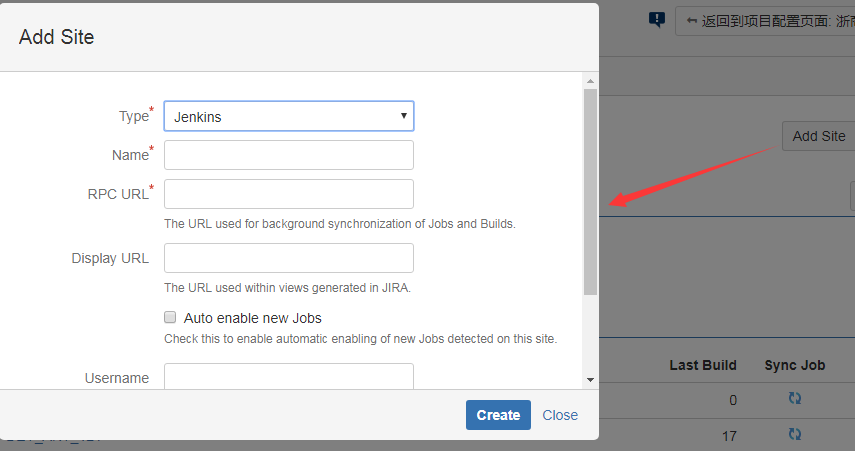Click sync icon in row with 17 builds
855x451 pixels.
click(794, 434)
